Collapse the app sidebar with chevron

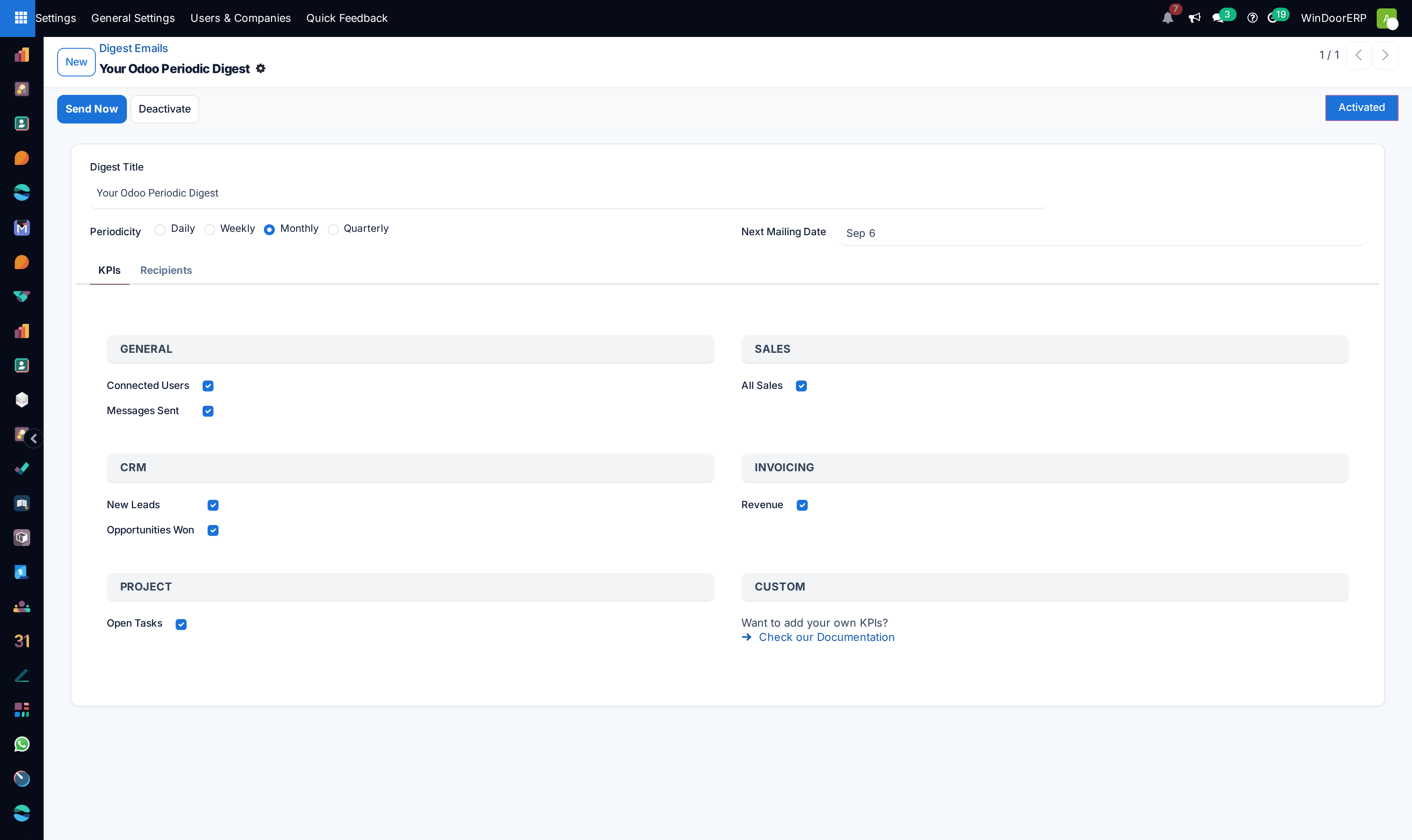pyautogui.click(x=34, y=438)
